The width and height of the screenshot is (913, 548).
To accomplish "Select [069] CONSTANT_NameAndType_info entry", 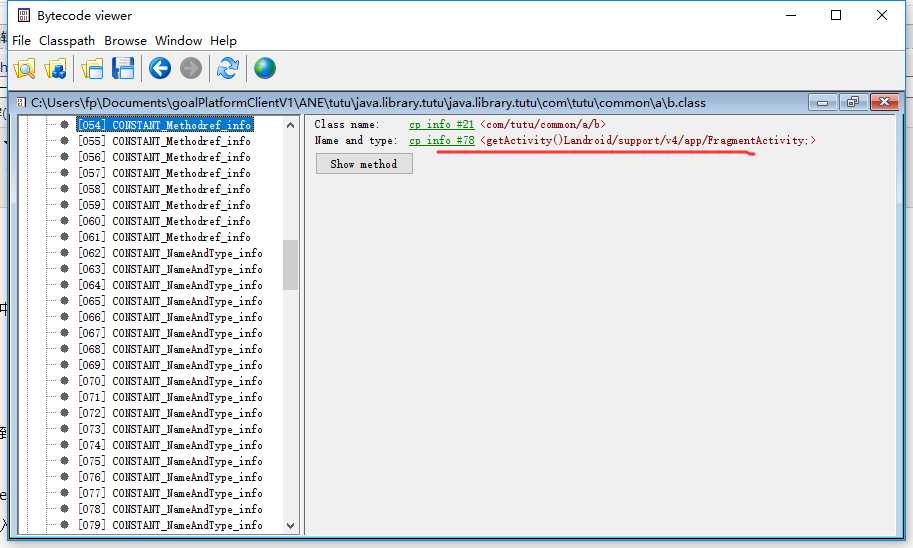I will tap(171, 365).
